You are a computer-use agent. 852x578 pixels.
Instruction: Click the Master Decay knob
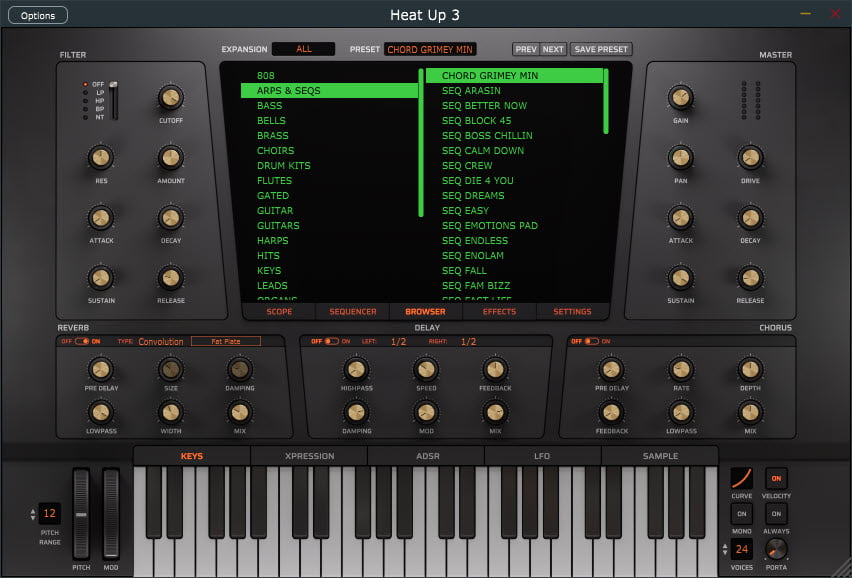click(750, 218)
